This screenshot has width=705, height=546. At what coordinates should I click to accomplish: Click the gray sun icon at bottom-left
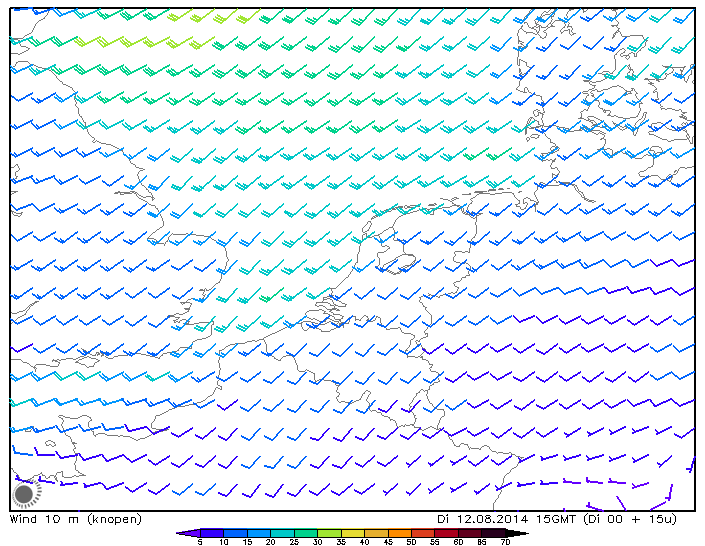coord(25,493)
